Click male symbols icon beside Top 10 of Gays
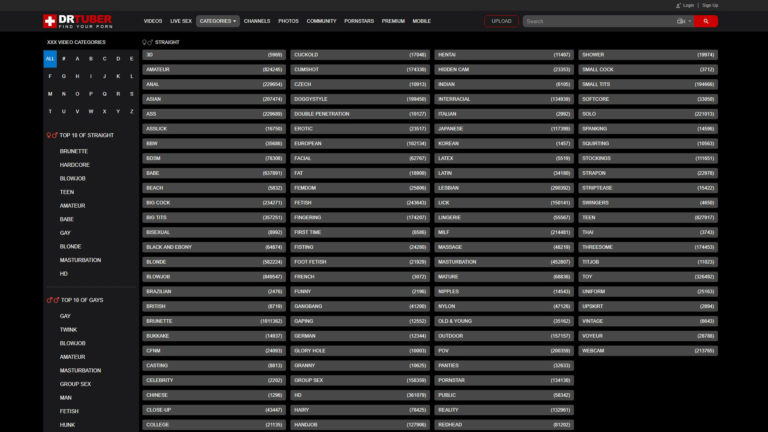The height and width of the screenshot is (432, 768). pyautogui.click(x=52, y=300)
